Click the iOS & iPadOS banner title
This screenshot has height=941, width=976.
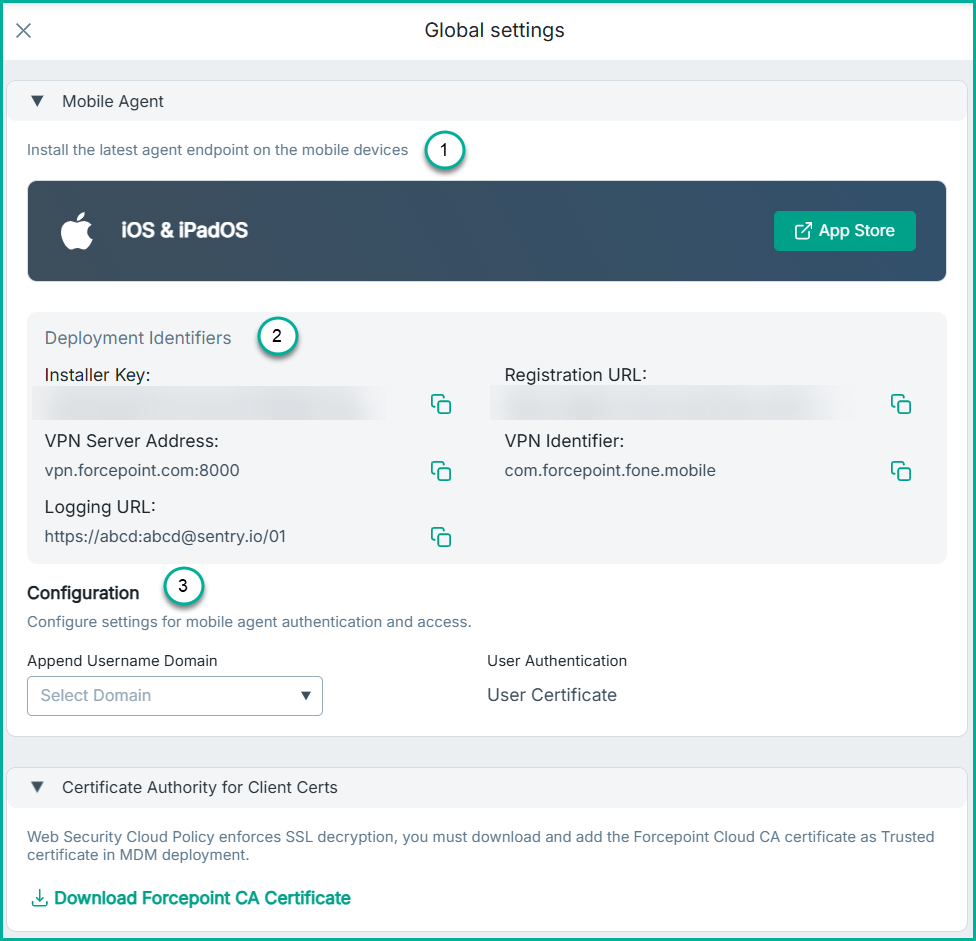point(185,231)
